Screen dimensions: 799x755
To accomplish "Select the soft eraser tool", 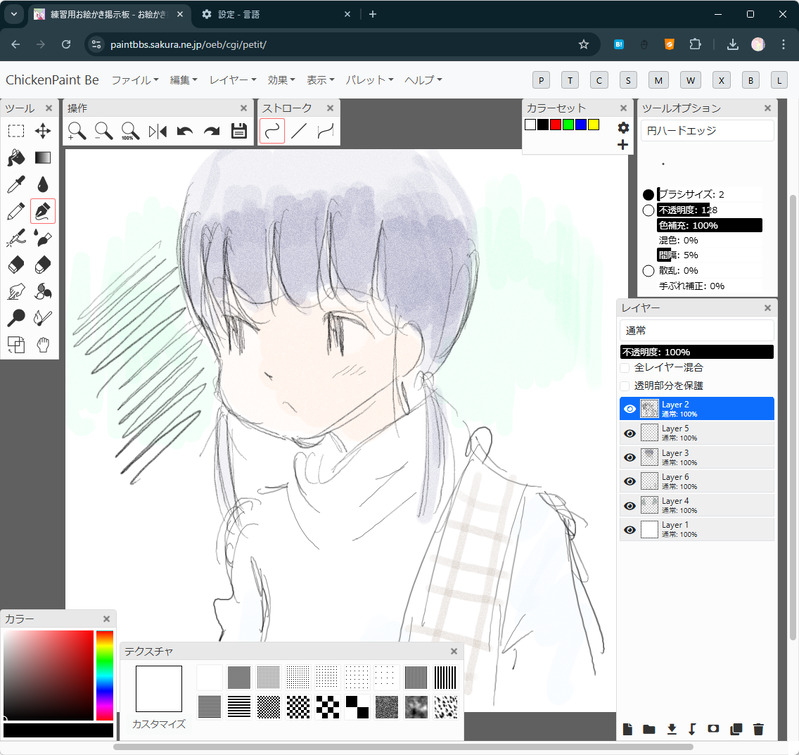I will click(43, 264).
